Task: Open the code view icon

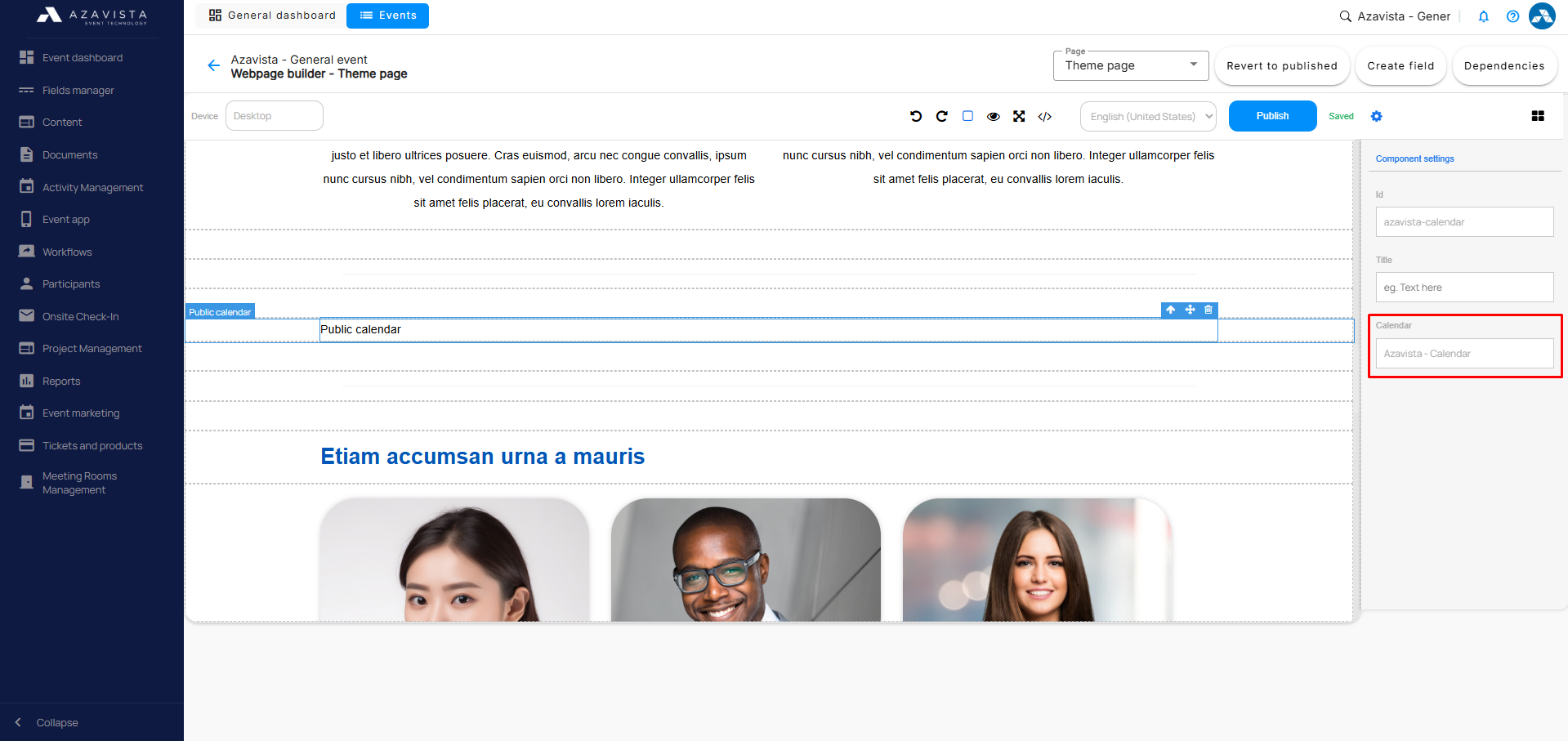Action: (x=1045, y=116)
